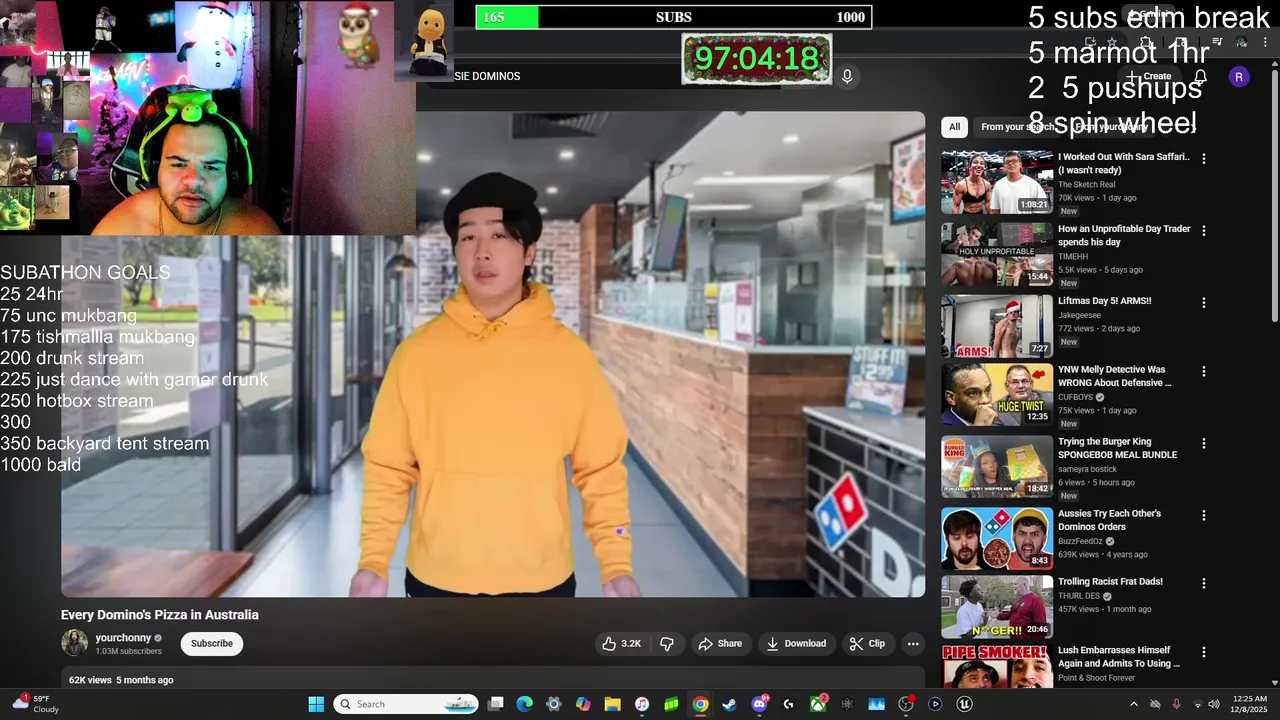Open 'Lush Embarrasses Himself Again' video title

point(1119,657)
